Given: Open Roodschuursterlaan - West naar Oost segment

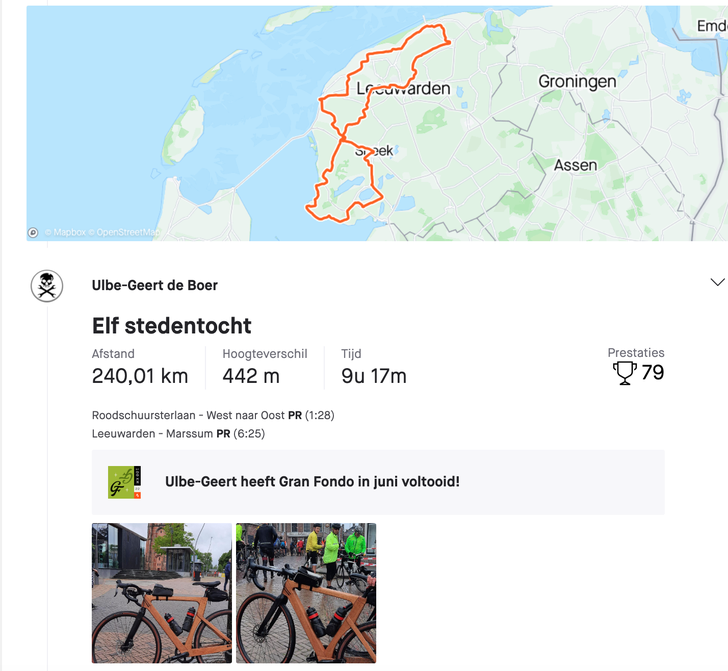Looking at the screenshot, I should pos(188,415).
